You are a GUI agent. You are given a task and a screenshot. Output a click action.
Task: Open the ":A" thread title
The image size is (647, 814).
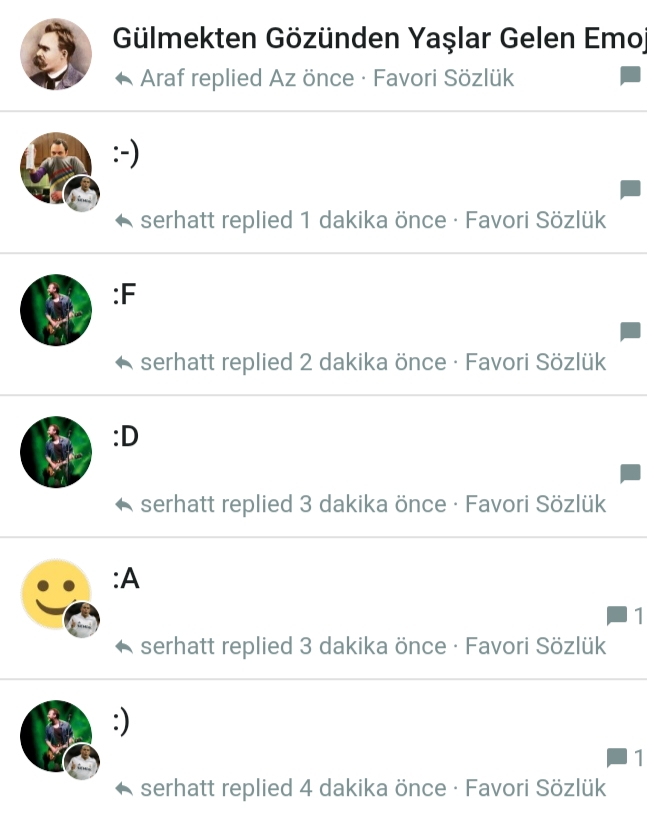pos(126,579)
